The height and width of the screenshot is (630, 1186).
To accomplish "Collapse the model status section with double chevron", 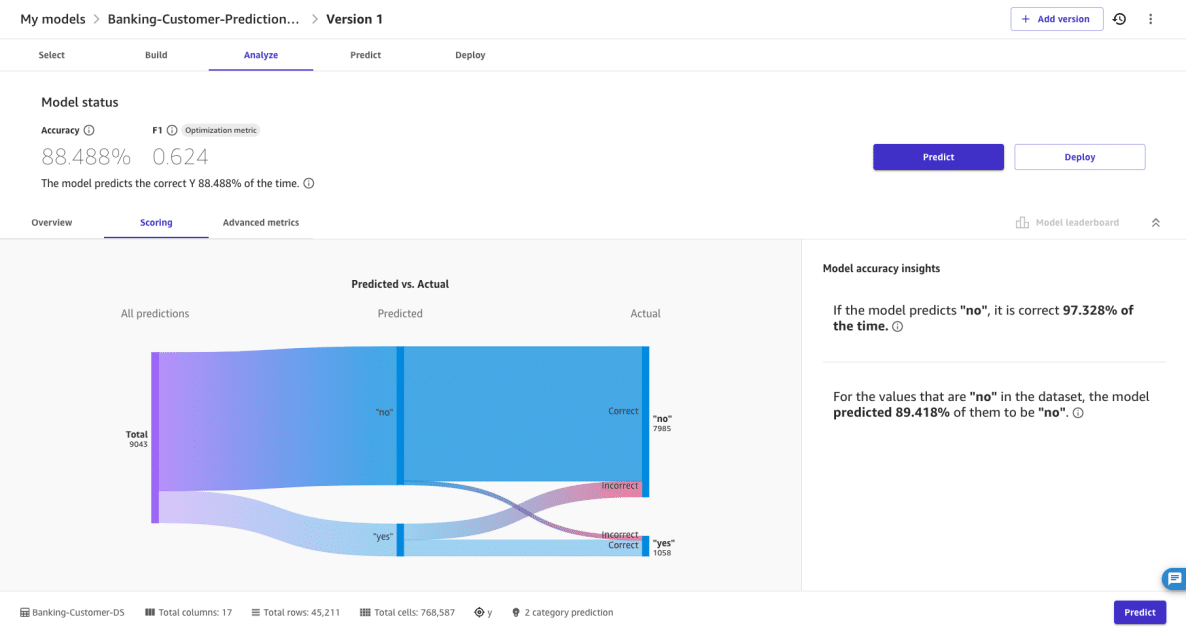I will [x=1156, y=222].
